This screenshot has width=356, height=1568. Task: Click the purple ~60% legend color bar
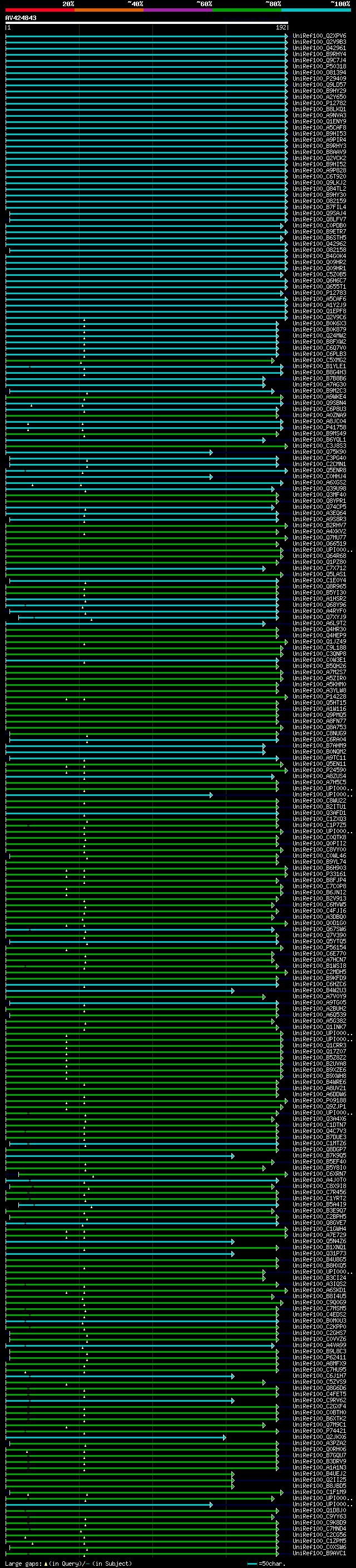click(x=177, y=11)
